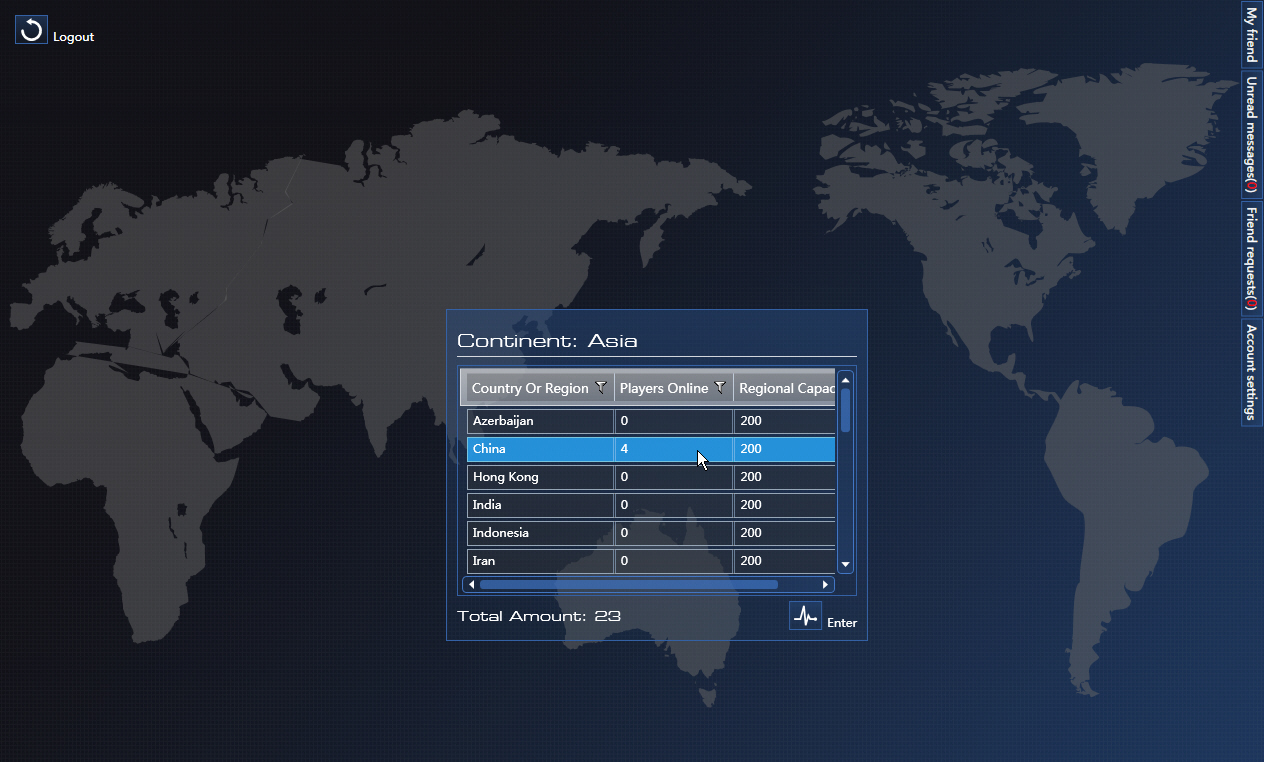Open the My friend side tab
Viewport: 1264px width, 762px height.
[1252, 33]
